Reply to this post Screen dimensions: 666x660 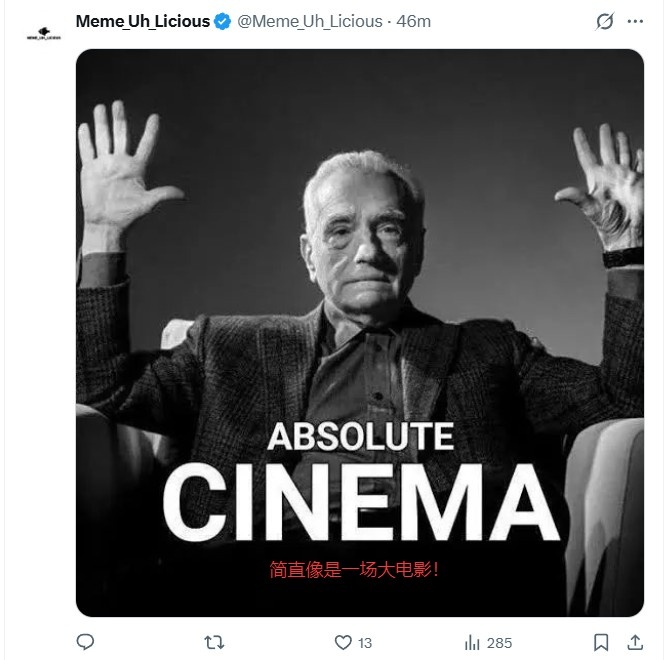[85, 641]
